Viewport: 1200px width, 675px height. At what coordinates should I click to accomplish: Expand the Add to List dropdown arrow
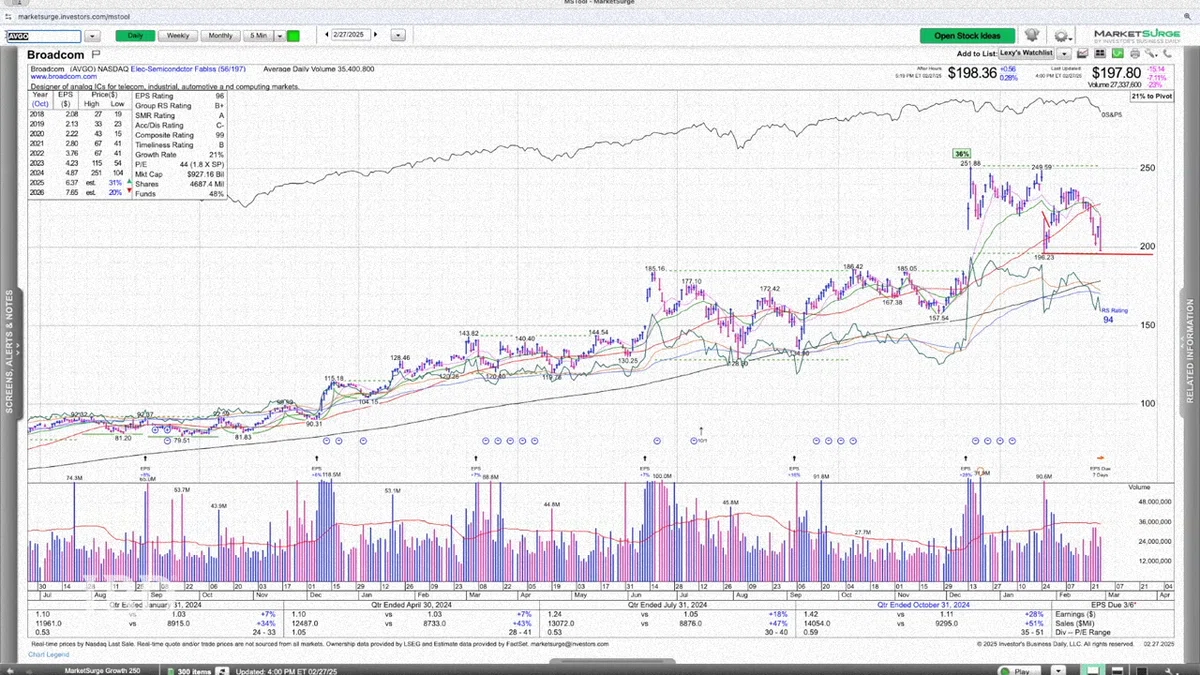point(1064,53)
